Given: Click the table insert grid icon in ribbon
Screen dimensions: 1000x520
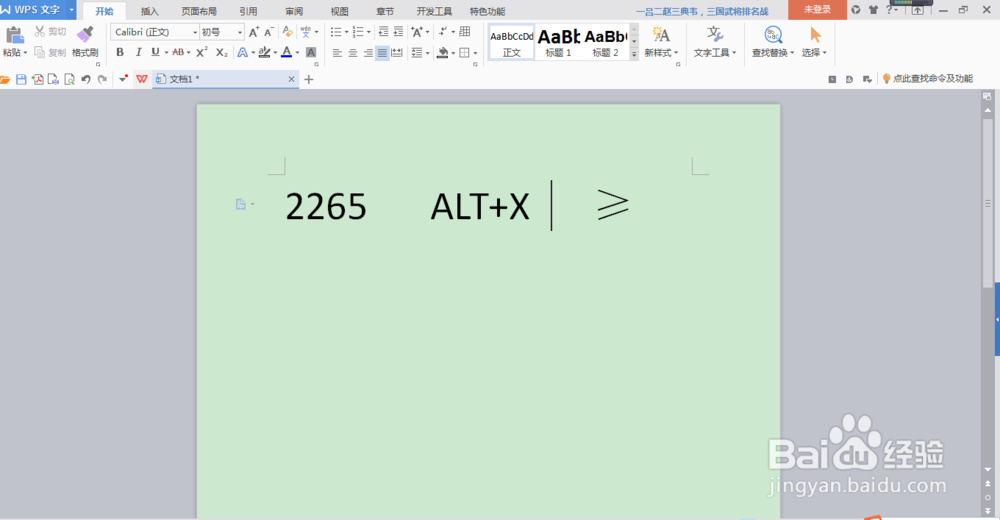Looking at the screenshot, I should (x=465, y=32).
